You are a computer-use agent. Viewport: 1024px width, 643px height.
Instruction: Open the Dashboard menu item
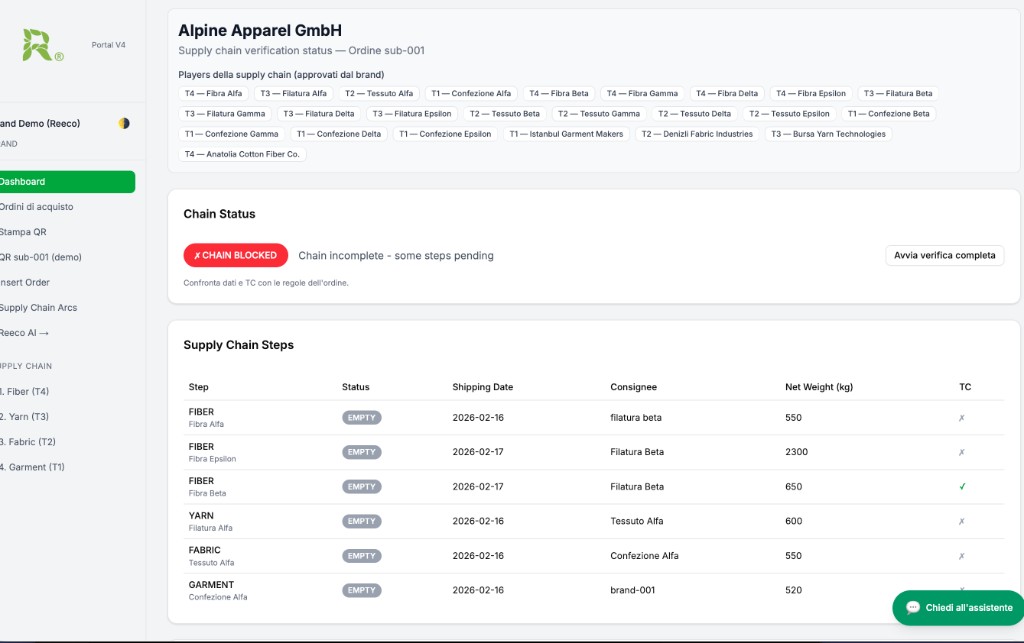pyautogui.click(x=67, y=181)
